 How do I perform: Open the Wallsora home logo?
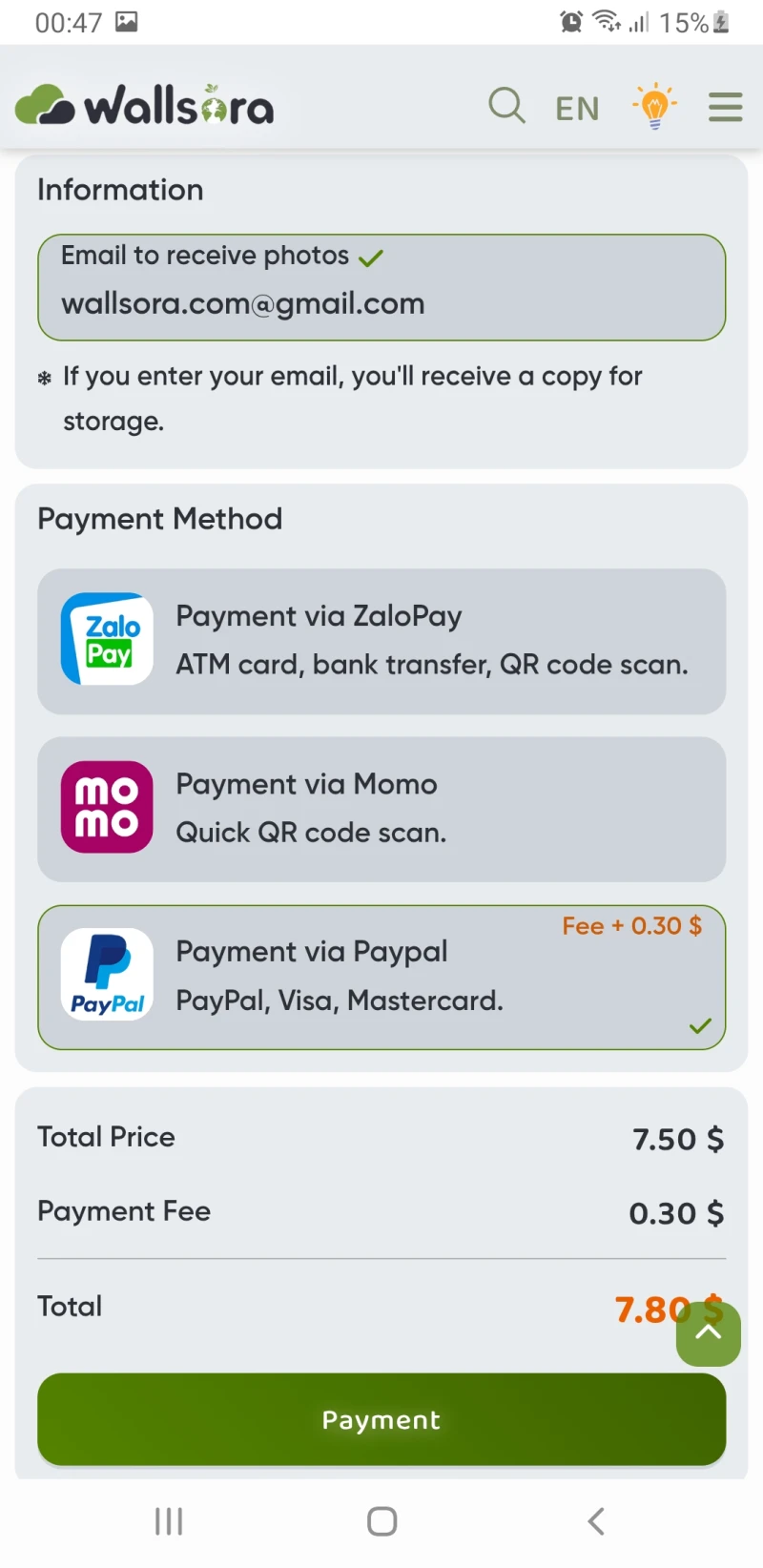click(x=145, y=105)
